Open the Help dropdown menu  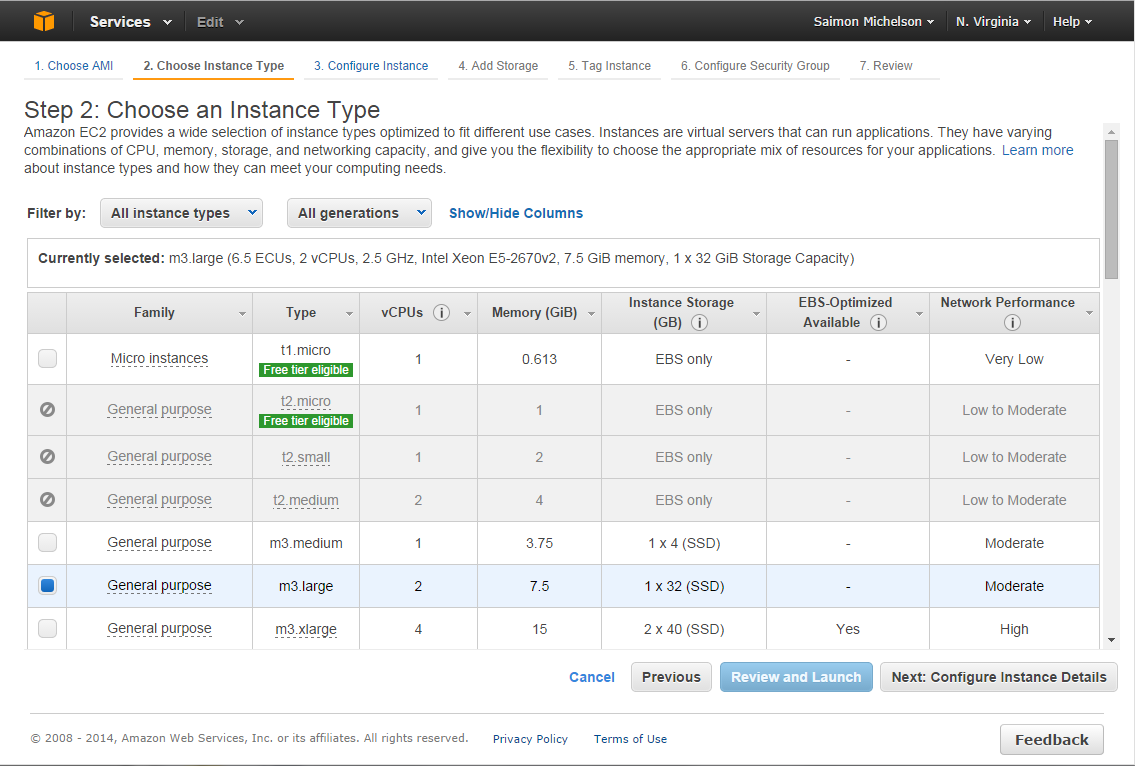pos(1072,22)
